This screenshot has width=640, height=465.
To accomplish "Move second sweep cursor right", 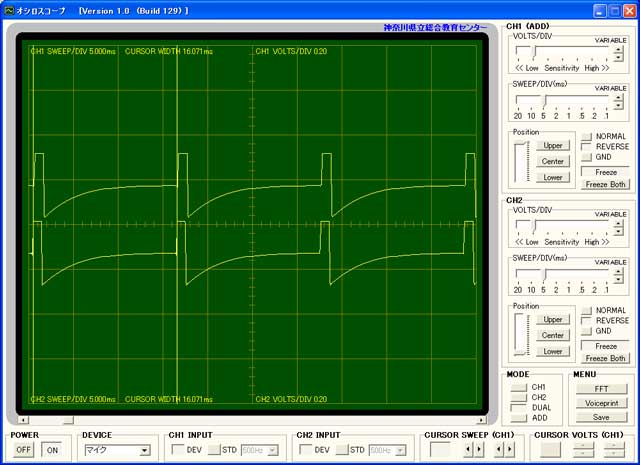I will tap(509, 450).
